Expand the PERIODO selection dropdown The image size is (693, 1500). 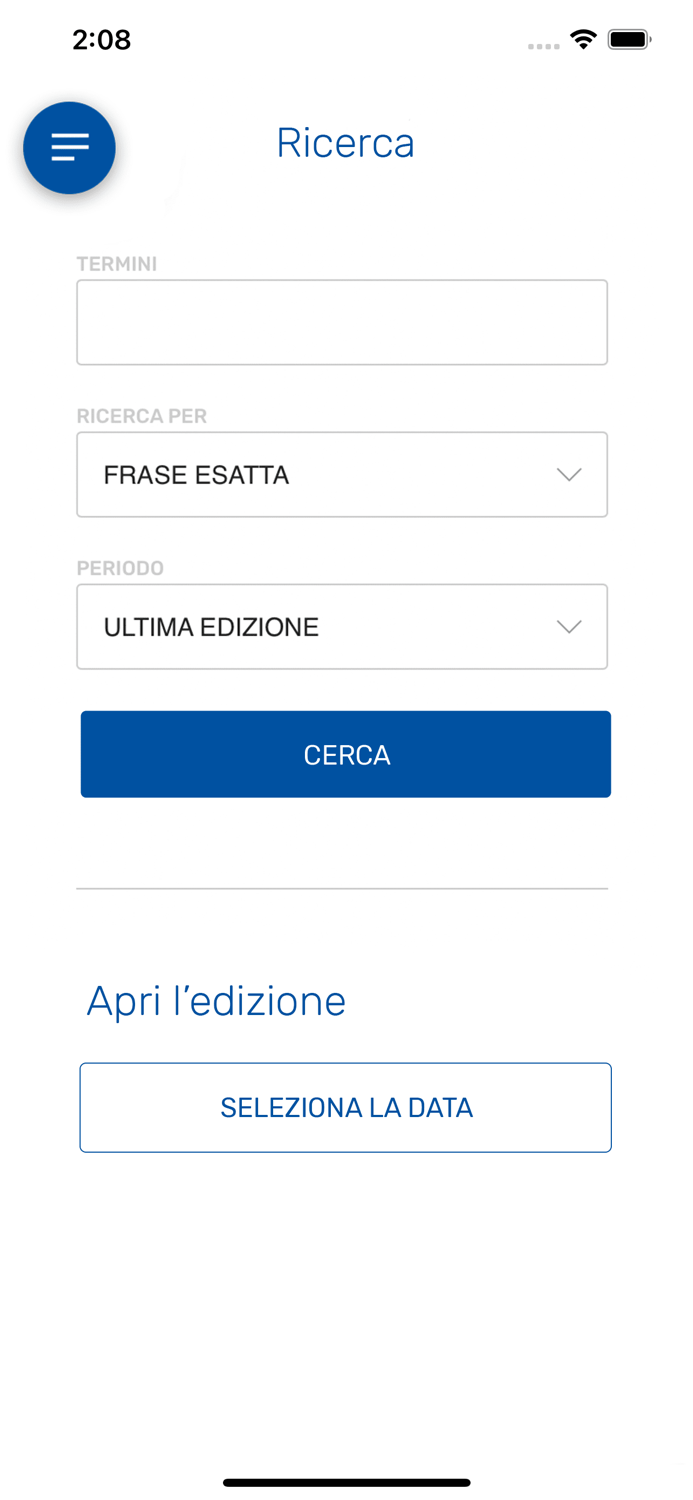pyautogui.click(x=342, y=626)
